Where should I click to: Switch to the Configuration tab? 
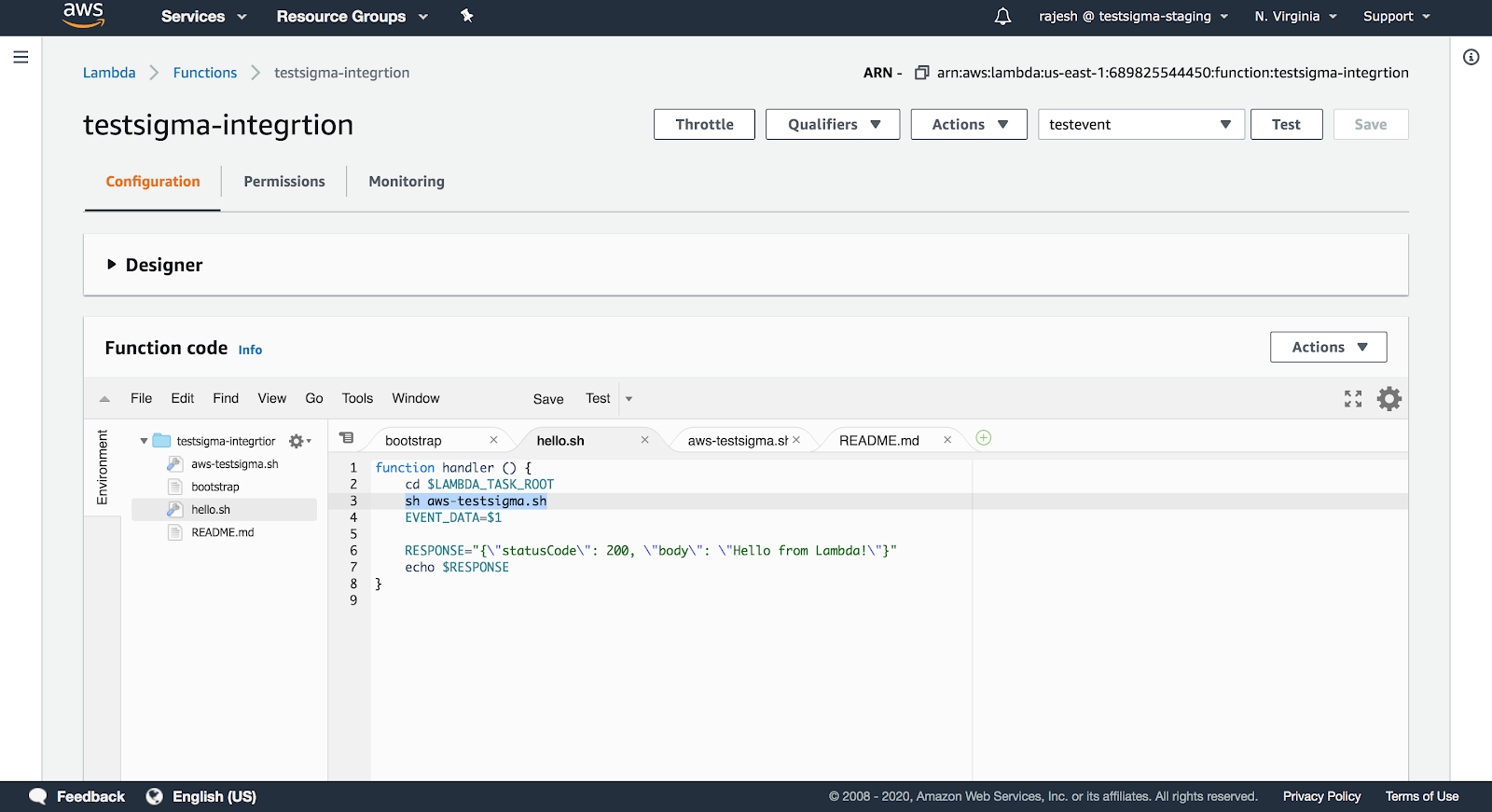153,182
